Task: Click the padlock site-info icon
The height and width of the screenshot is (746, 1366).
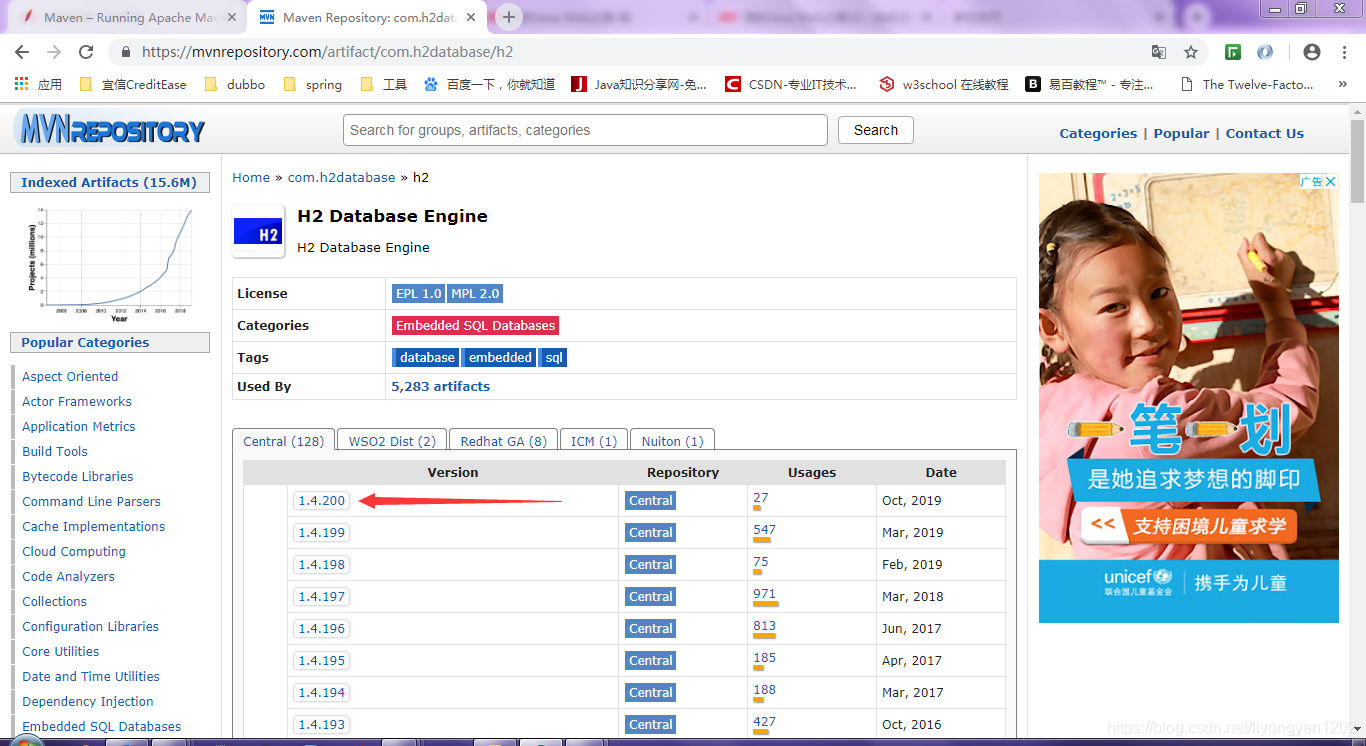Action: (125, 52)
